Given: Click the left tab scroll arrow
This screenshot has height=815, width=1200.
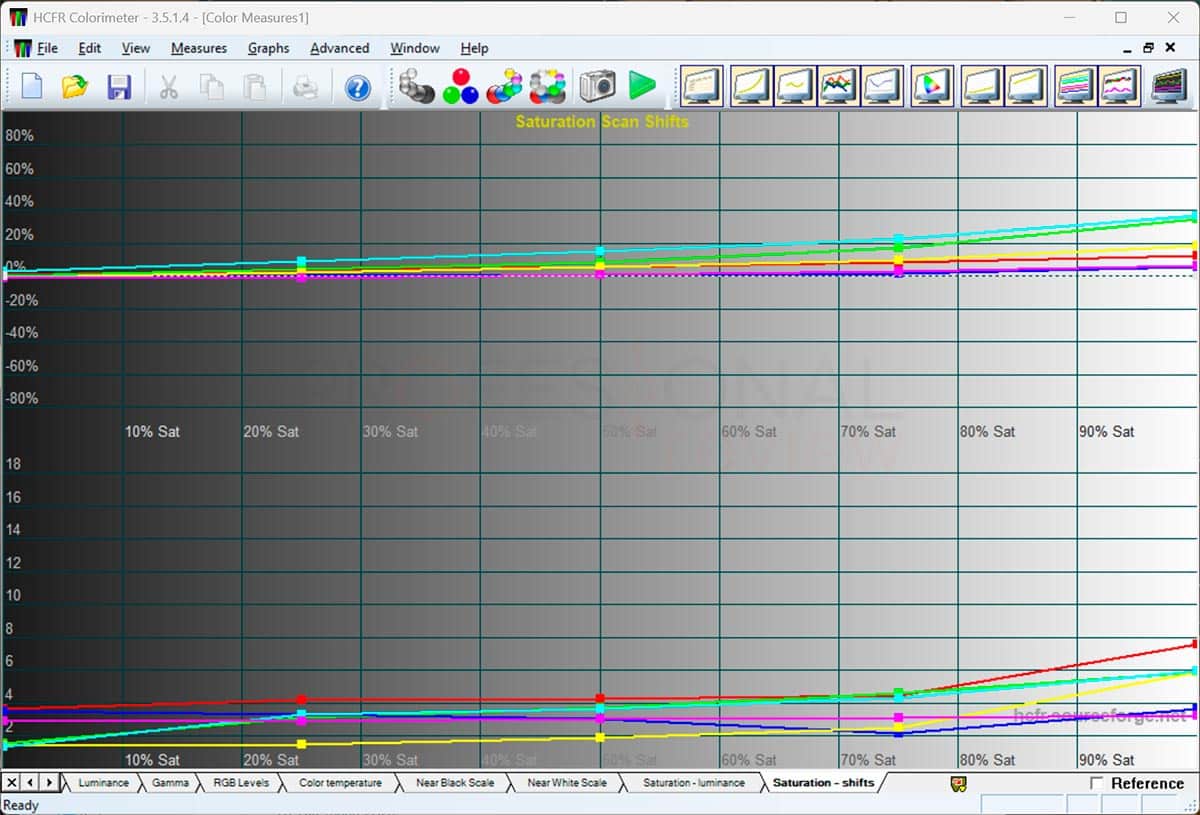Looking at the screenshot, I should [30, 782].
